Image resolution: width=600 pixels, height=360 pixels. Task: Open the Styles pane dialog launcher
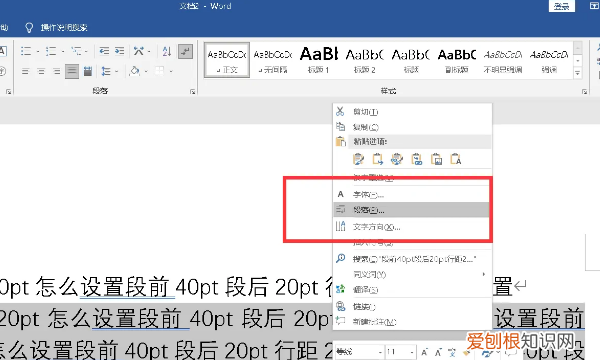(x=584, y=91)
